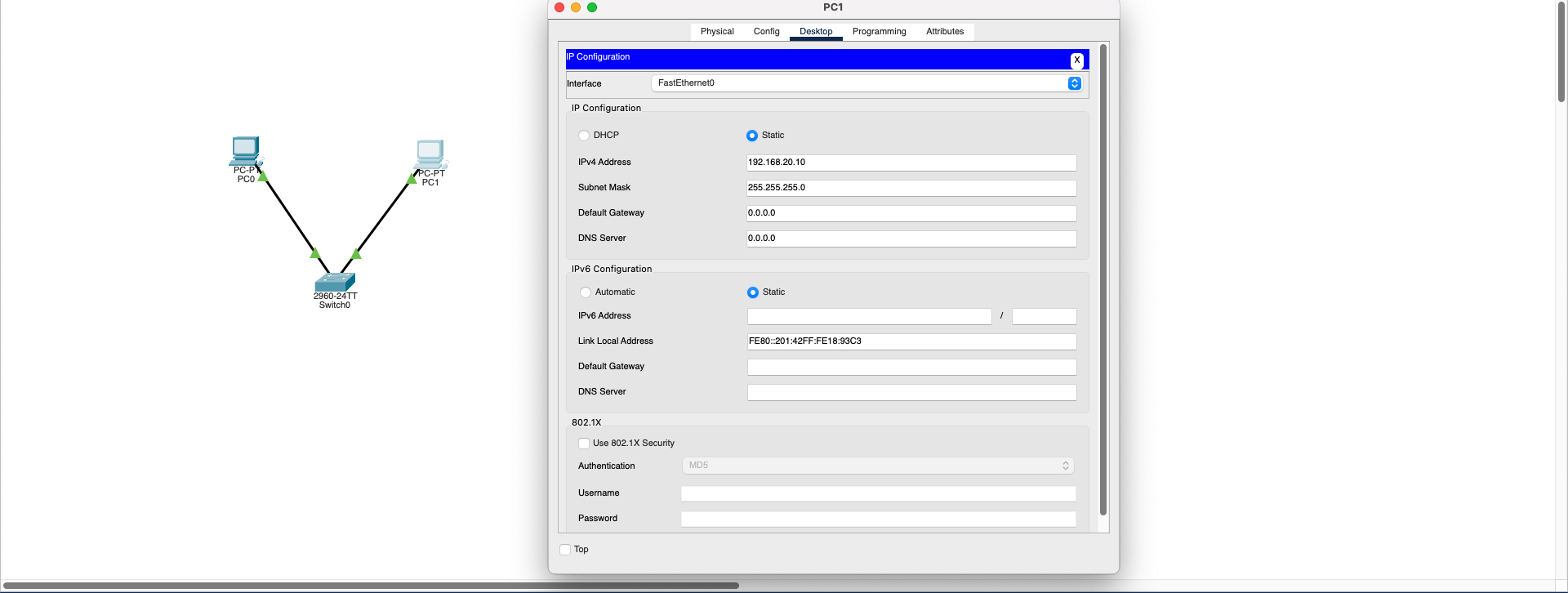Click the green link light near PC1
The image size is (1568, 593).
coord(412,178)
